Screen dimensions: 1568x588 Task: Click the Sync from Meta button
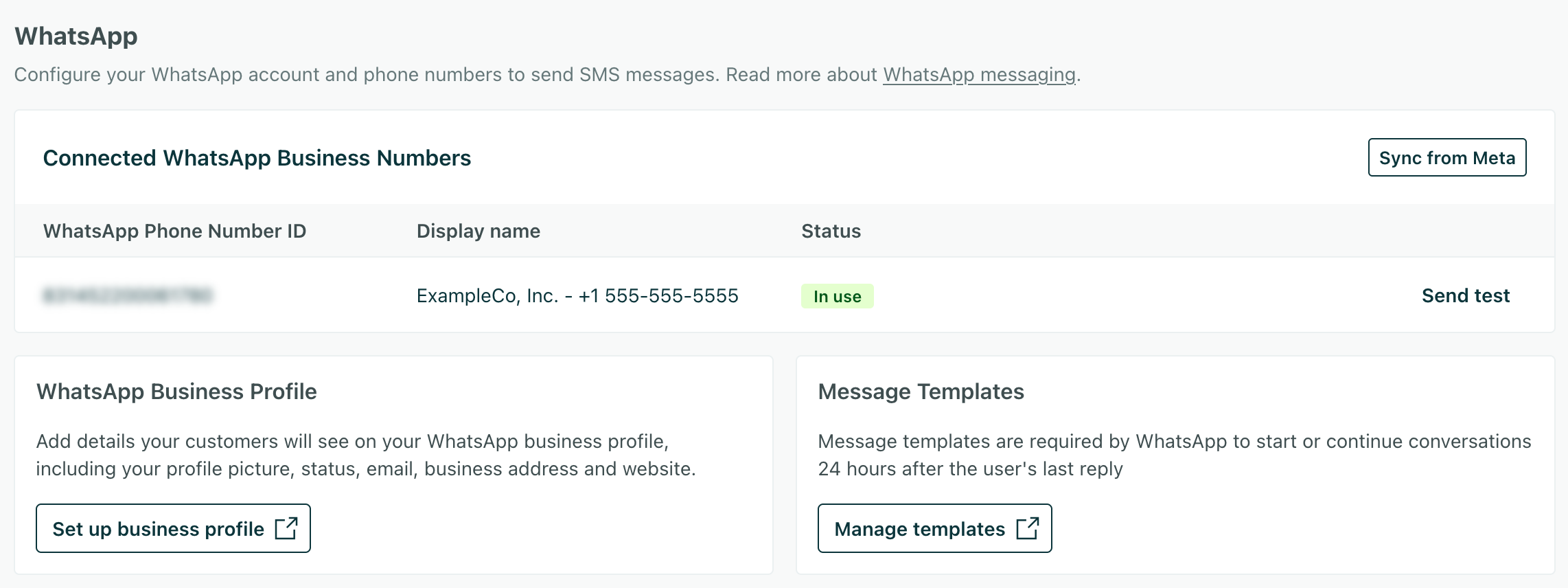(1447, 157)
